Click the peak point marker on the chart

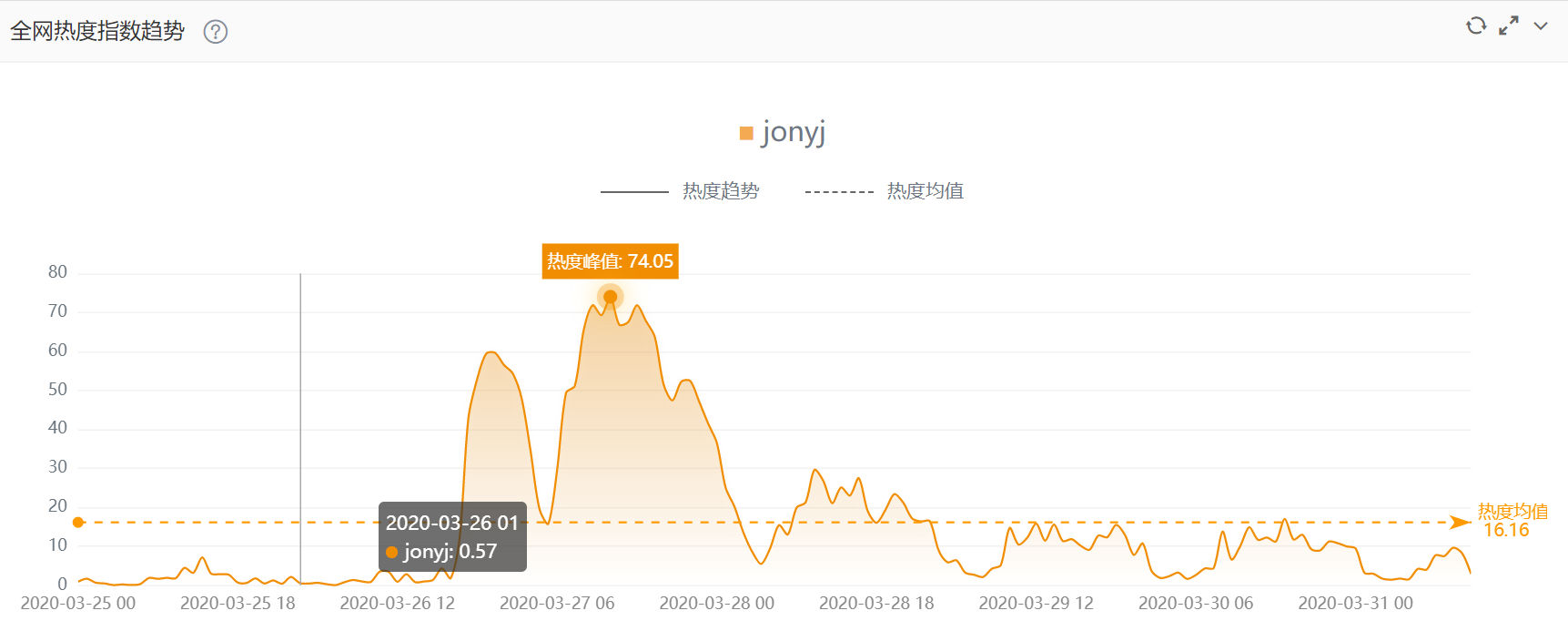coord(610,297)
